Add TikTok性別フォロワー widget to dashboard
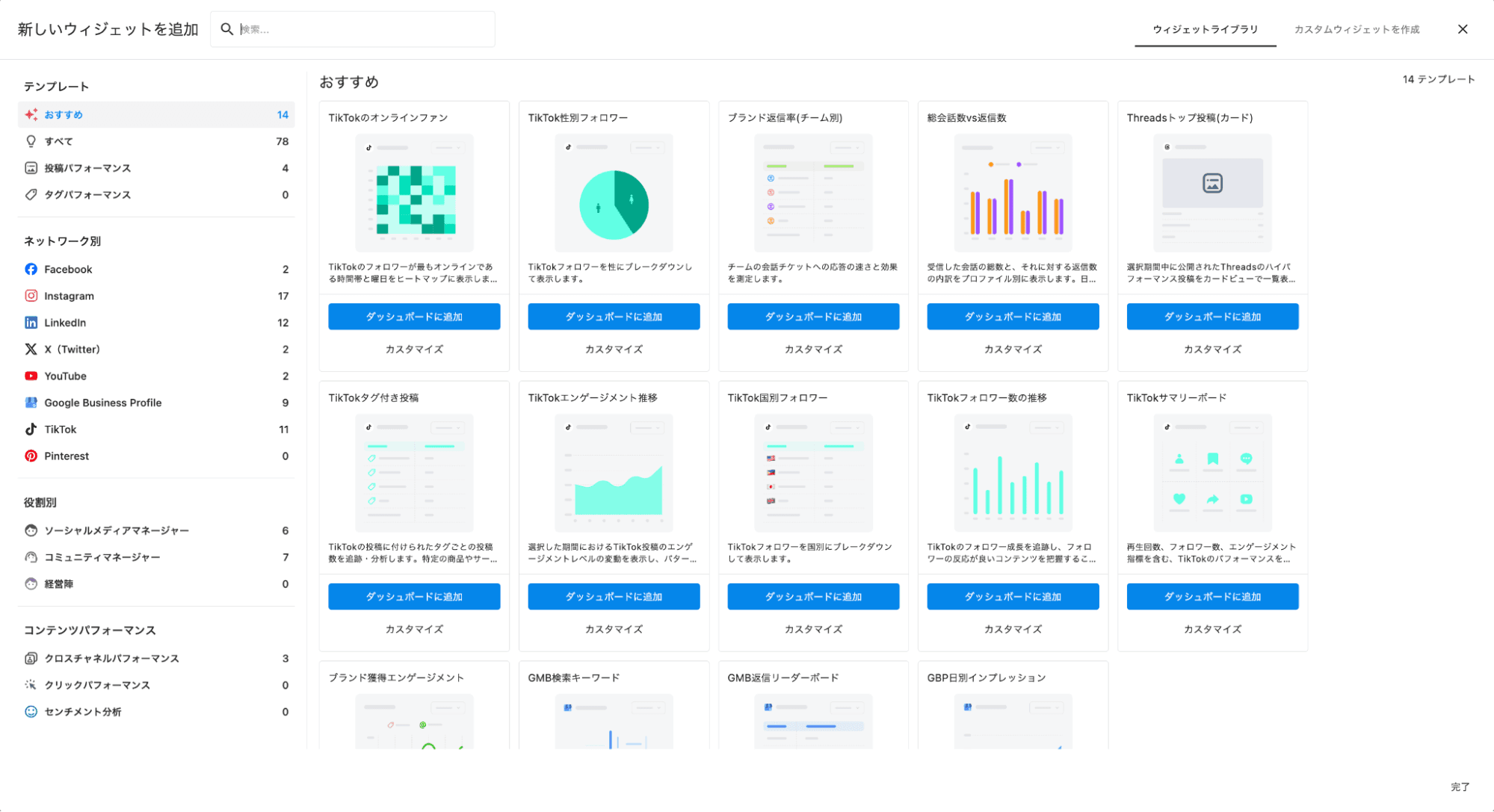Screen dimensions: 1494x812 [614, 317]
